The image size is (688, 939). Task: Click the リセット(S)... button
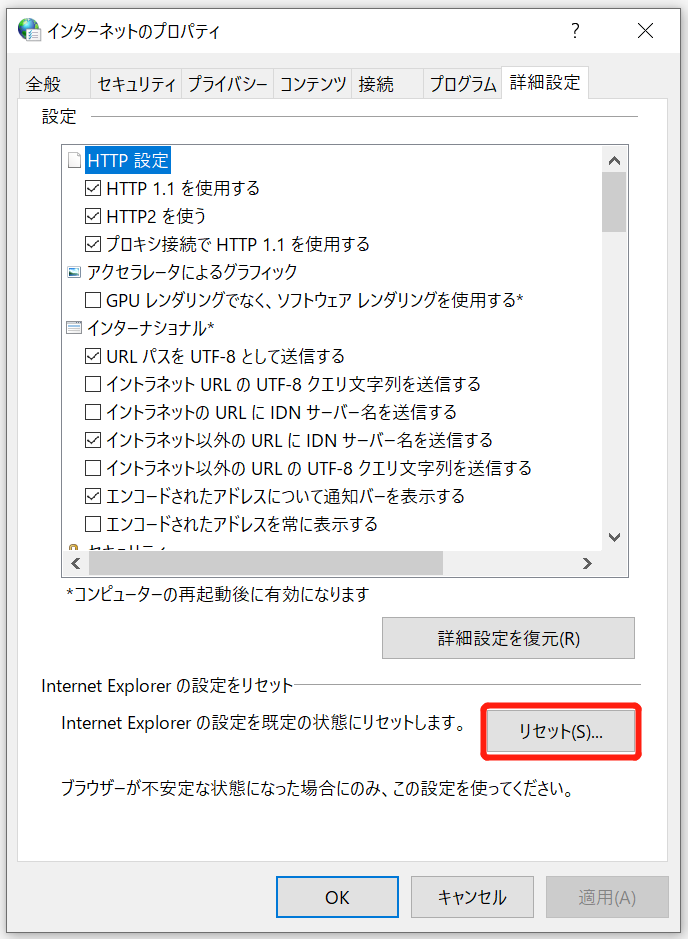coord(560,731)
